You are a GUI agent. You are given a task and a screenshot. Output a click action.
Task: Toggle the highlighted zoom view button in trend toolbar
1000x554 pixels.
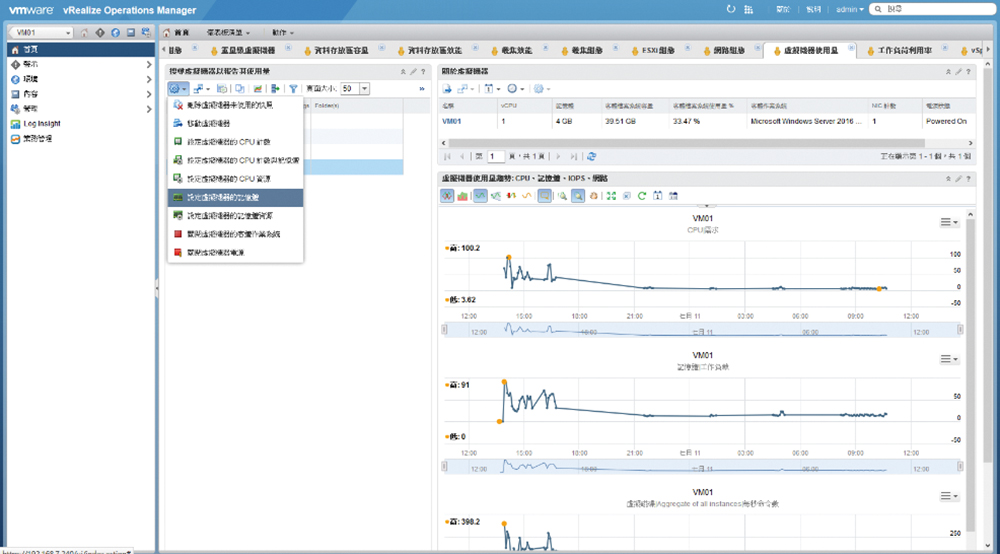click(578, 196)
